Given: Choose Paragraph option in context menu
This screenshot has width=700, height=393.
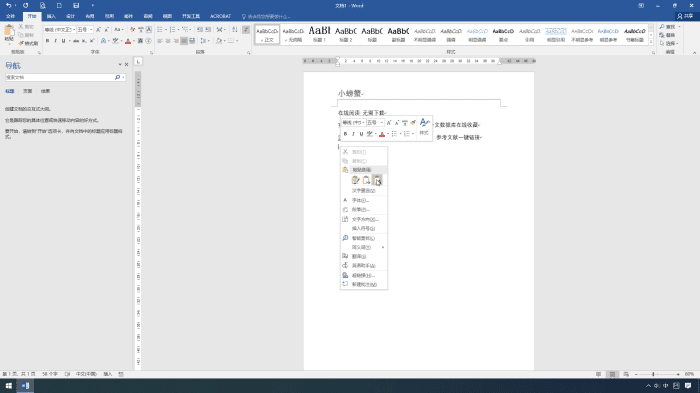Looking at the screenshot, I should point(364,209).
